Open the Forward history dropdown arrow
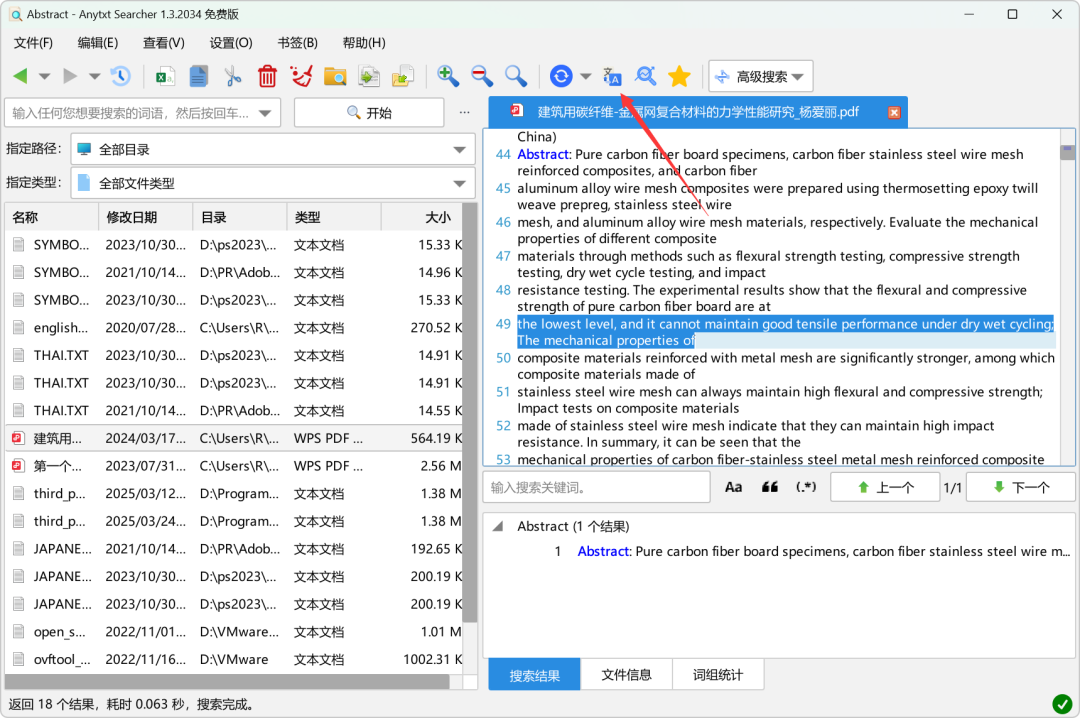 pos(94,76)
